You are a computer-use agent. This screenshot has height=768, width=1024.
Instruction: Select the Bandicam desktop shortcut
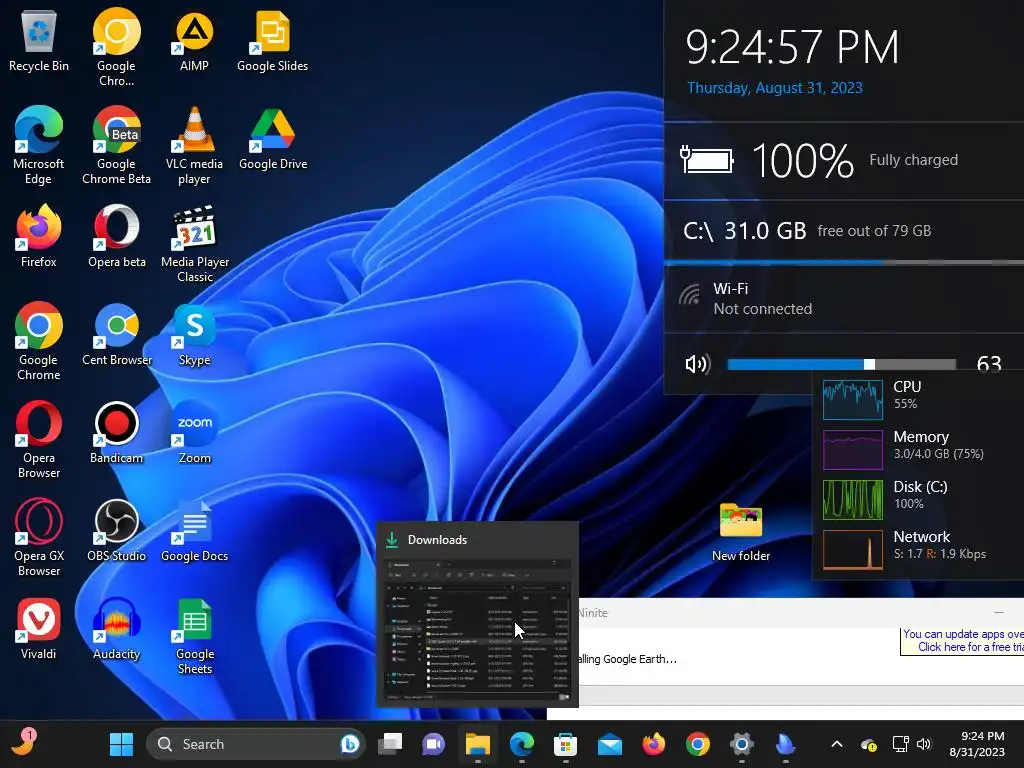(116, 432)
